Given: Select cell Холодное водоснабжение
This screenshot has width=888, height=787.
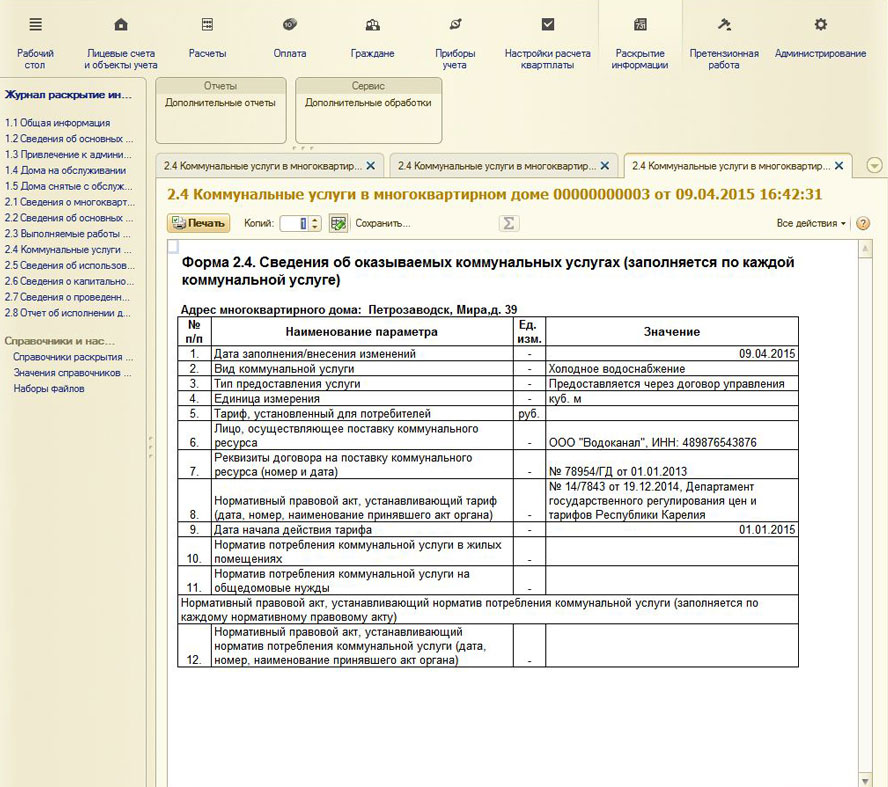Looking at the screenshot, I should [x=672, y=369].
